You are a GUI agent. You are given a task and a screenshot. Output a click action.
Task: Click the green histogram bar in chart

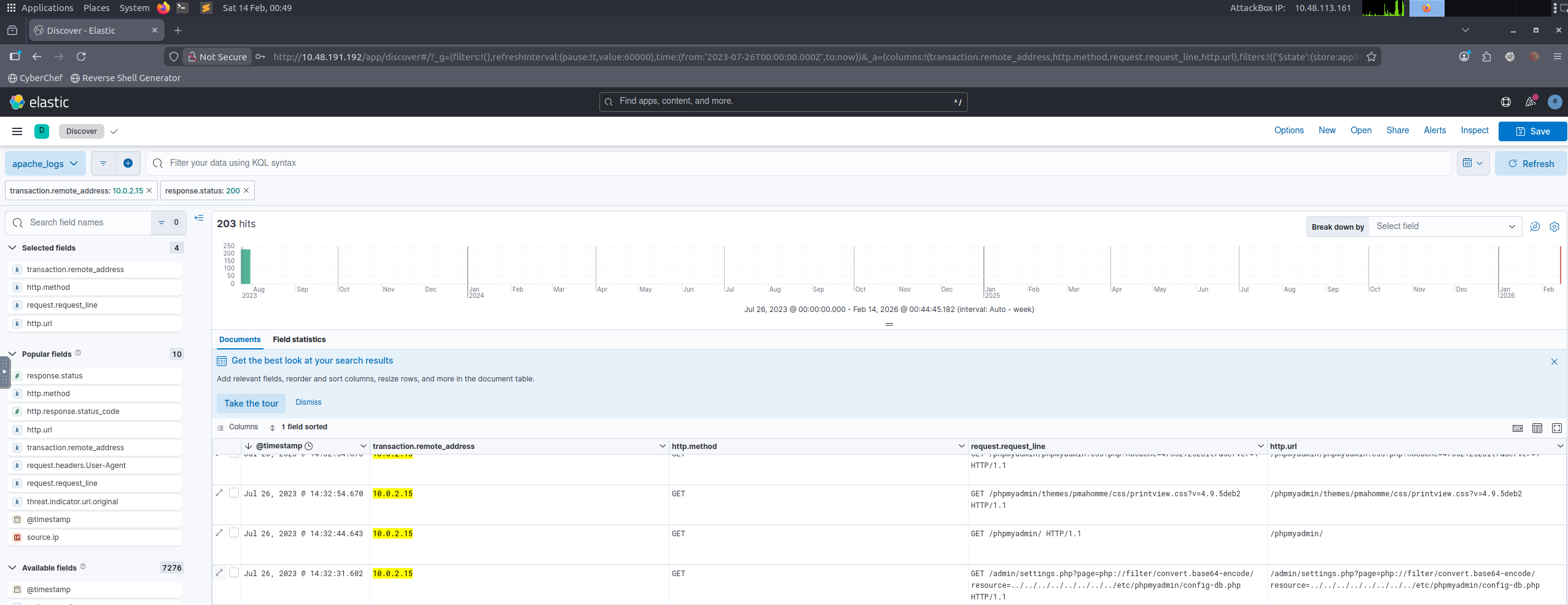(246, 267)
